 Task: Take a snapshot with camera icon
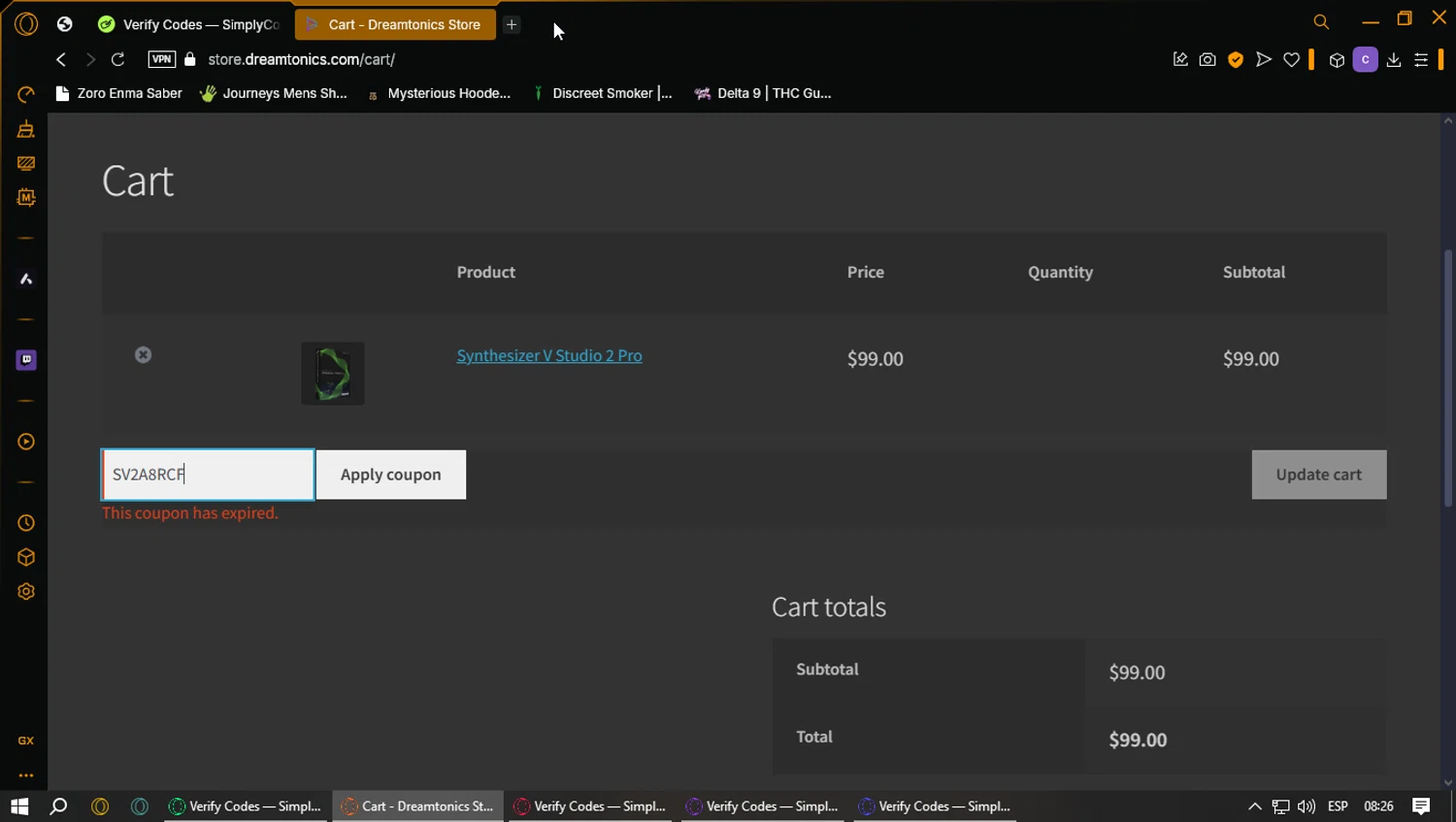1208,59
